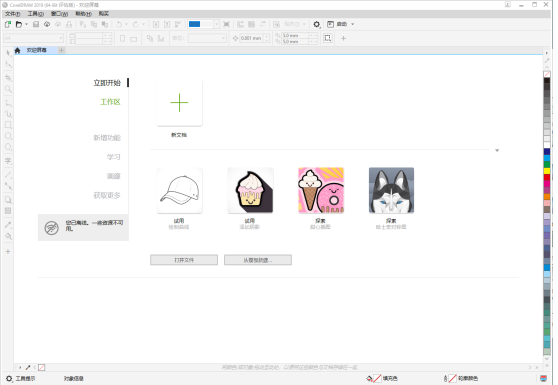Click the plus tab to add document
This screenshot has width=558, height=385.
(x=61, y=50)
